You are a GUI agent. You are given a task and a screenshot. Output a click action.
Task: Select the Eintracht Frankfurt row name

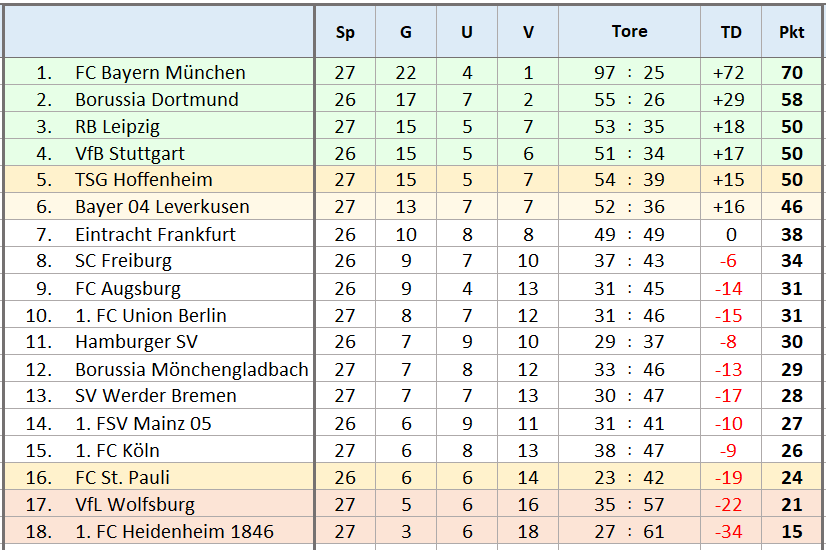pyautogui.click(x=155, y=234)
